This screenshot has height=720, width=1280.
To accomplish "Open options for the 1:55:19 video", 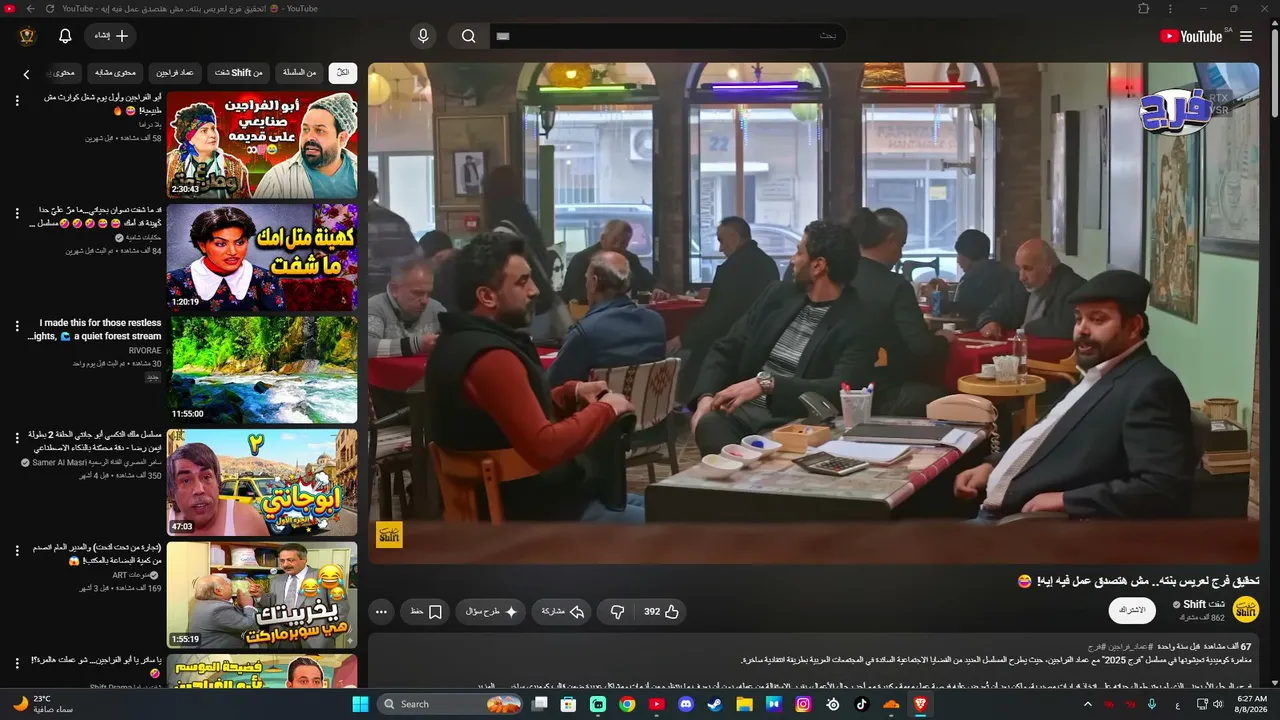I will (17, 550).
